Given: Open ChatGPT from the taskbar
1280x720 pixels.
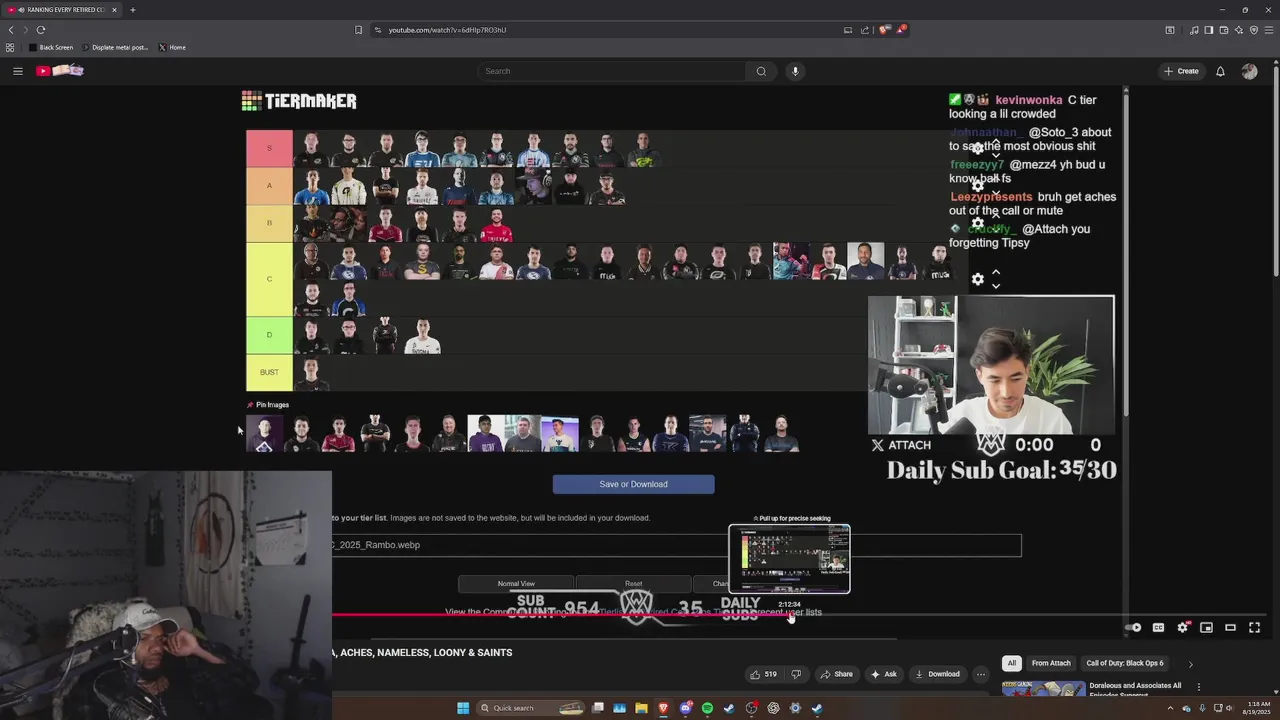Looking at the screenshot, I should click(x=773, y=708).
